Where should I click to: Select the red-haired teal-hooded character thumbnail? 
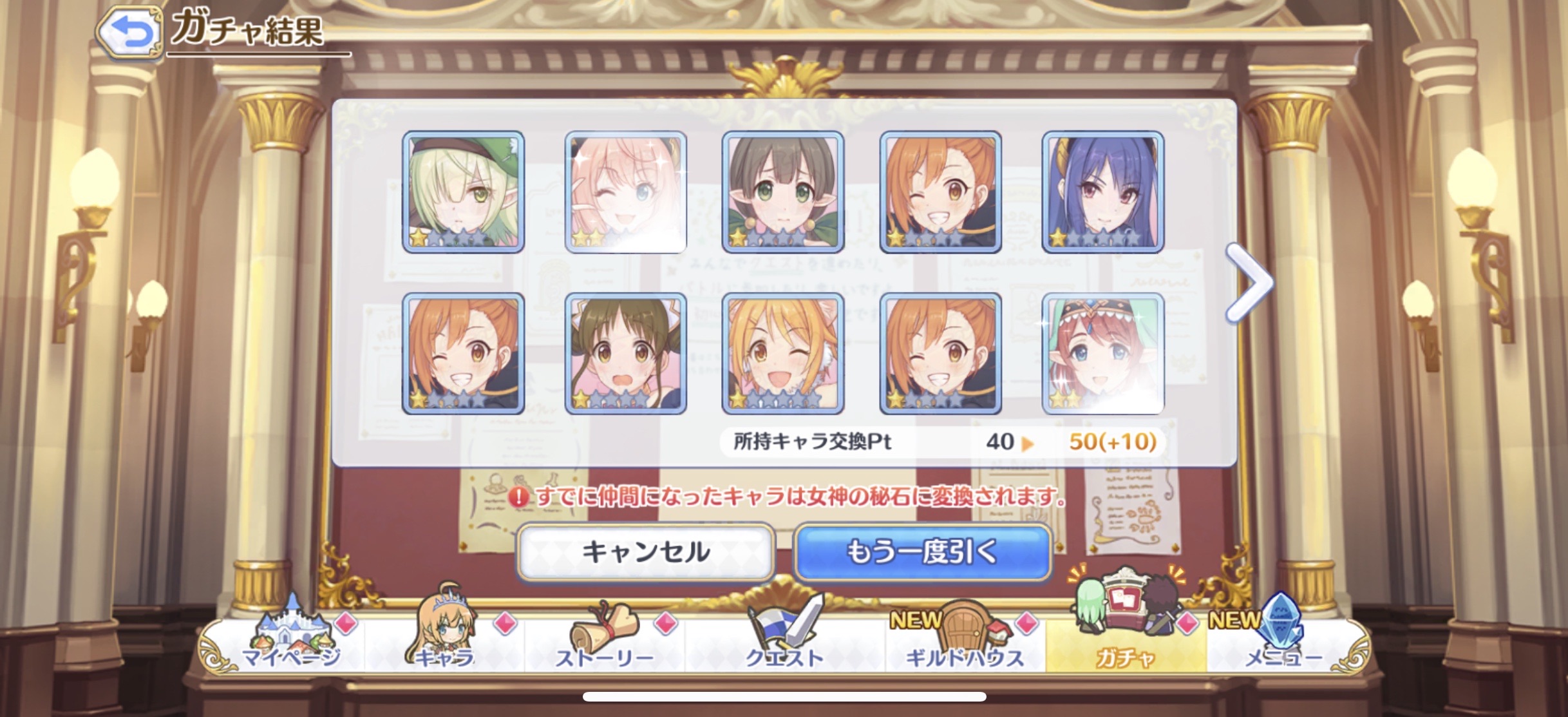(x=1103, y=354)
